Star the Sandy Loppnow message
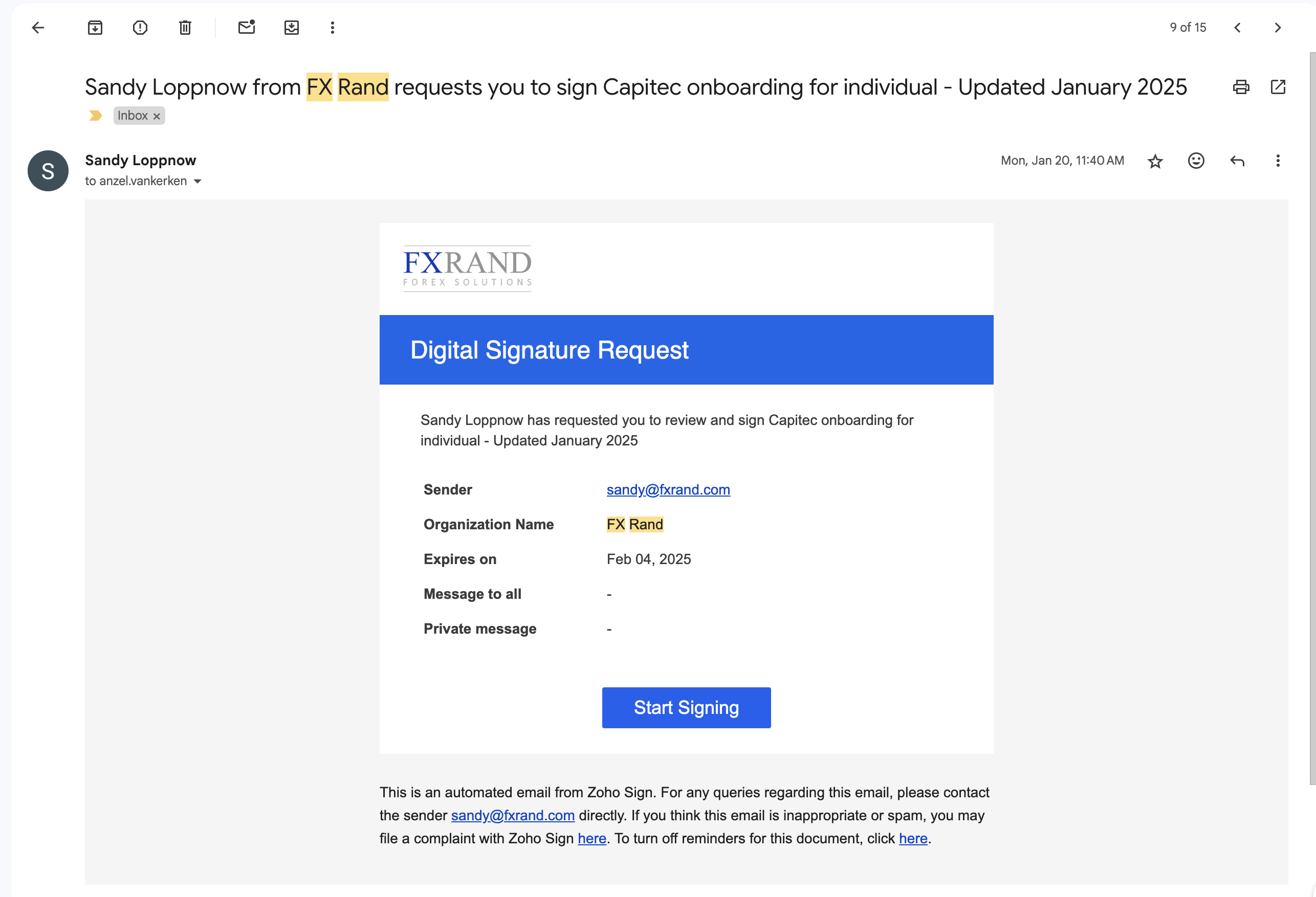Image resolution: width=1316 pixels, height=897 pixels. [1155, 161]
